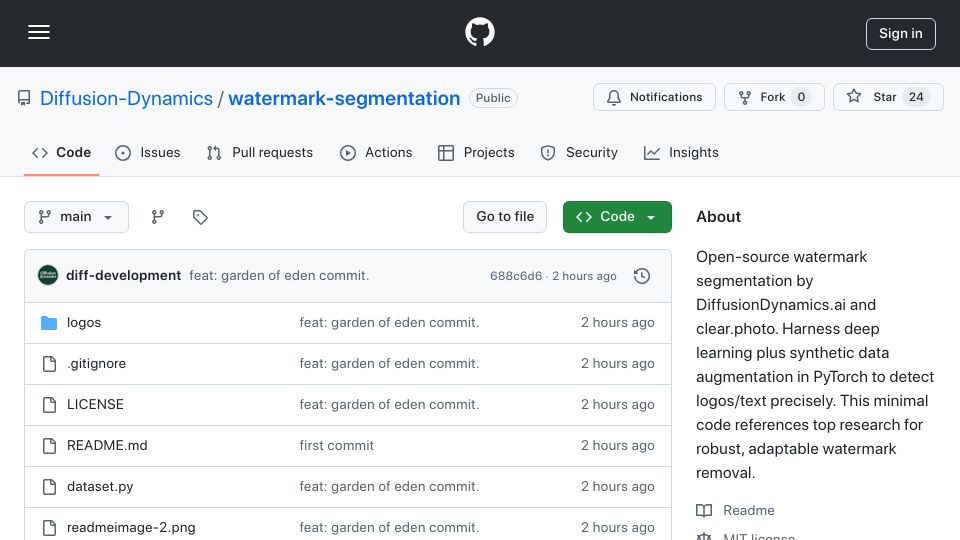Click the Readme book icon in About
960x540 pixels.
coord(704,511)
